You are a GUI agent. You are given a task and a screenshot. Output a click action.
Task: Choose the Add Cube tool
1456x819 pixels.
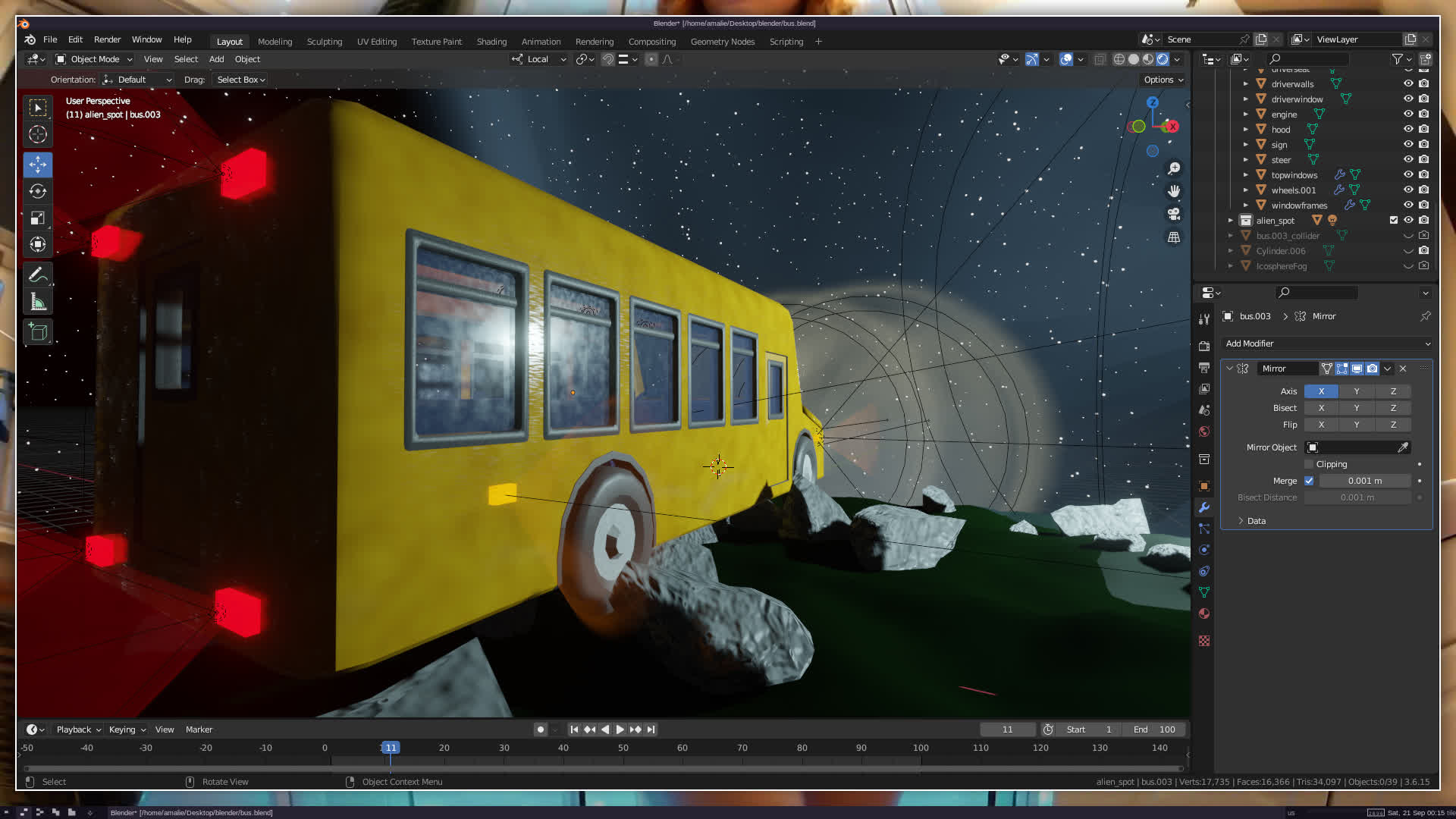click(x=38, y=332)
